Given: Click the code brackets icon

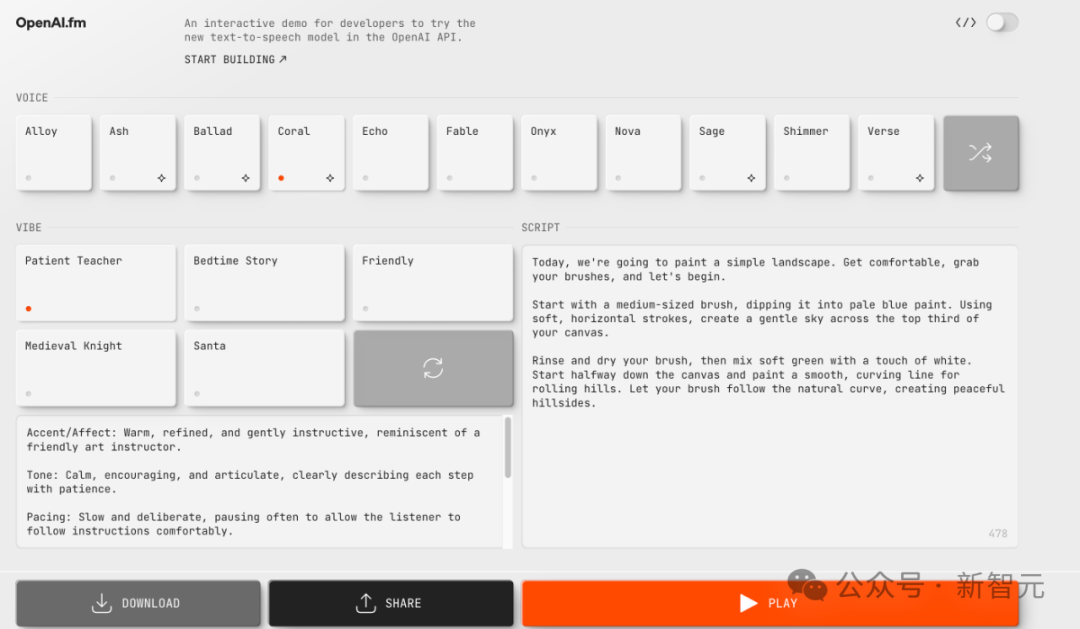Looking at the screenshot, I should point(966,23).
